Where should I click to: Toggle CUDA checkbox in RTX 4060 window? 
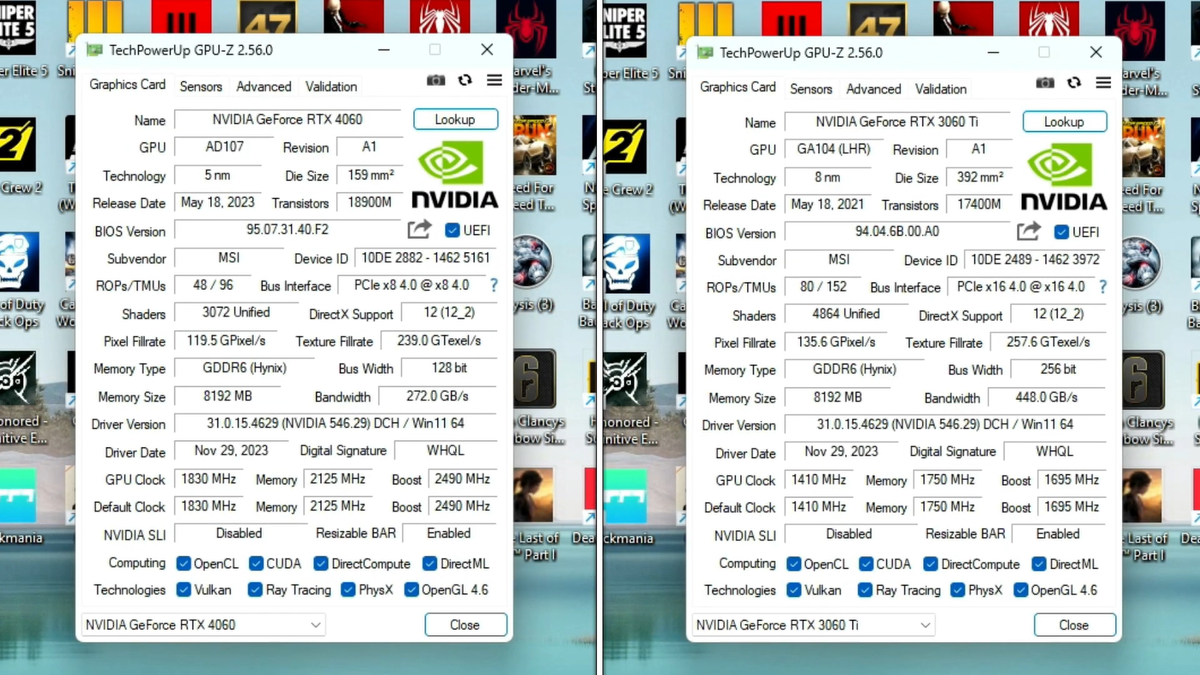point(256,563)
